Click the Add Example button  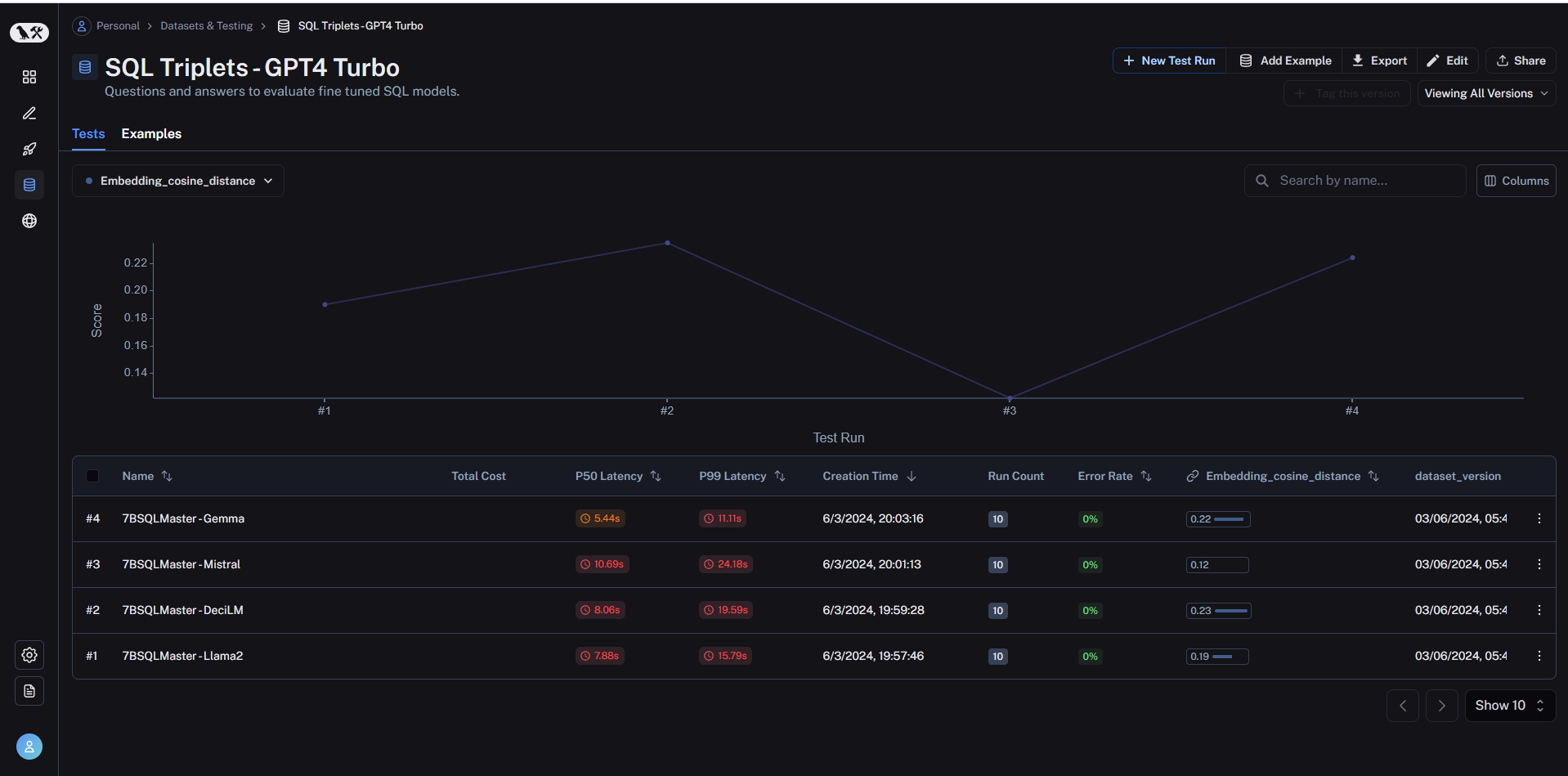(1286, 61)
